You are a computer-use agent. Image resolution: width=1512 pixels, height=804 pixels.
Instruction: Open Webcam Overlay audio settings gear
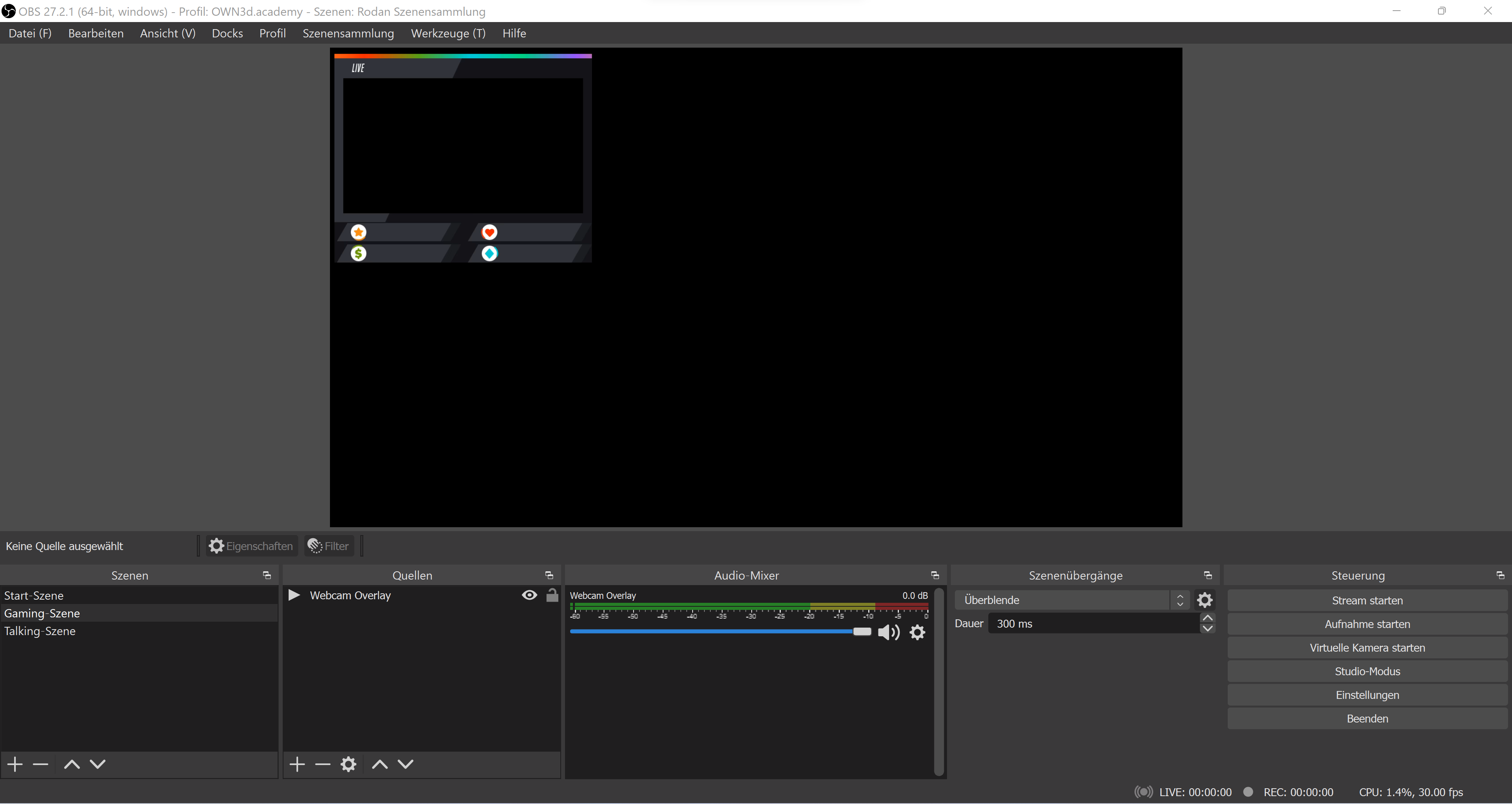[917, 632]
